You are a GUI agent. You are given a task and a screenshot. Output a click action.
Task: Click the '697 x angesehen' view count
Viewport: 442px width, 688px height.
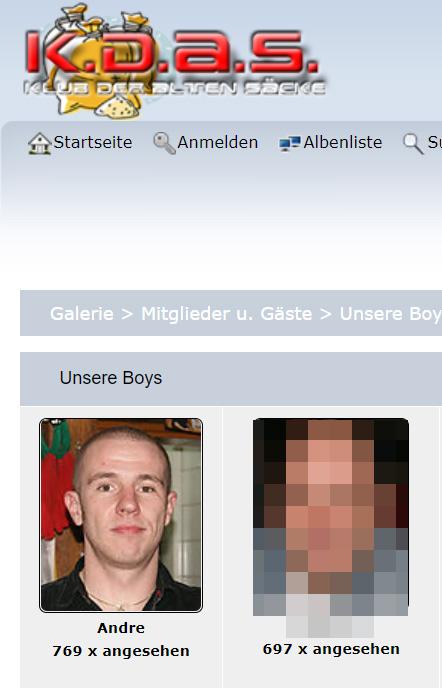tap(331, 649)
